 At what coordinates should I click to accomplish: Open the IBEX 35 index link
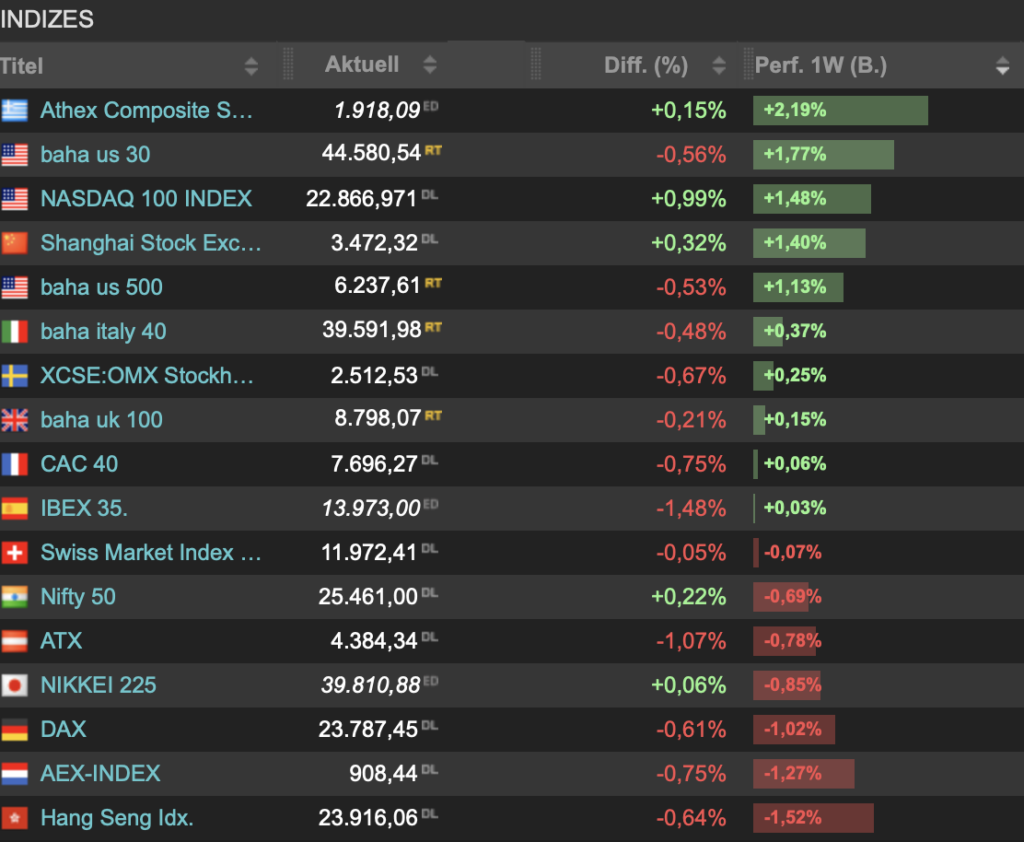[84, 508]
